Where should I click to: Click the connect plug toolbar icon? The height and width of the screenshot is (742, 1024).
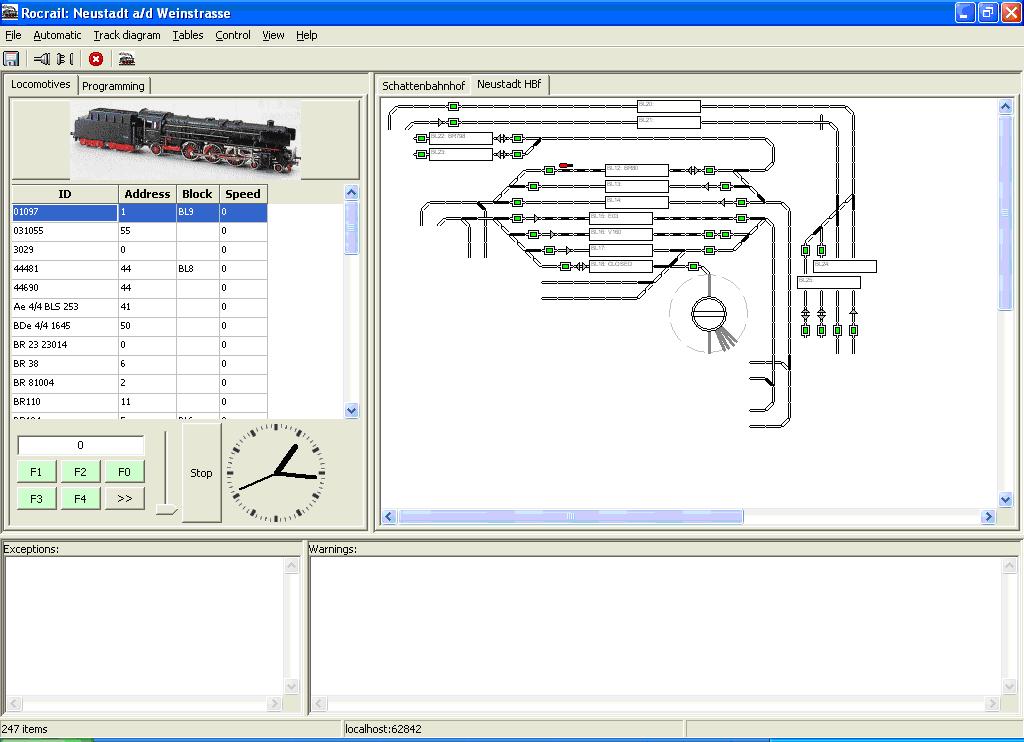(42, 59)
